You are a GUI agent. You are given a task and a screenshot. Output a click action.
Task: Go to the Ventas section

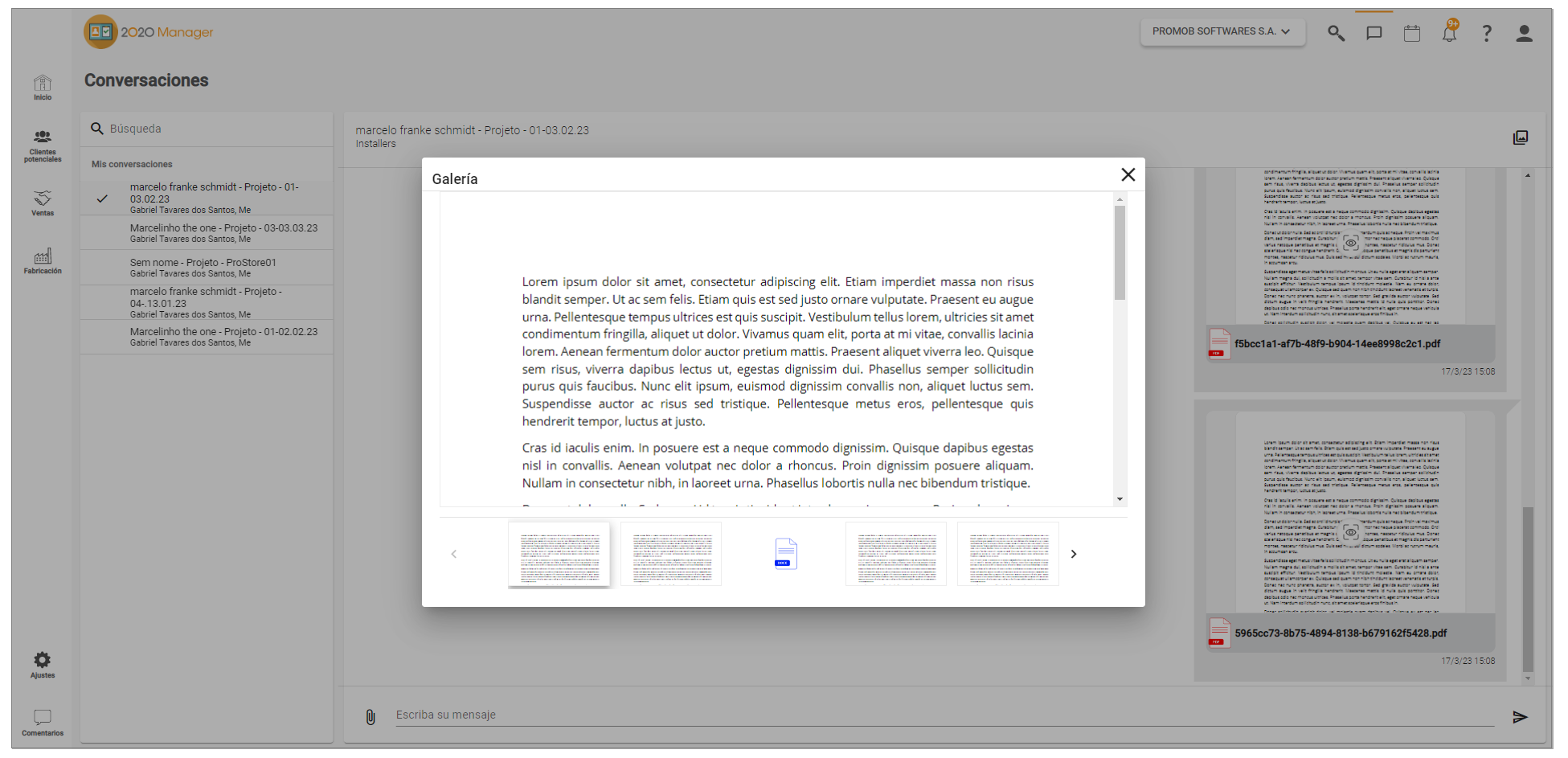(x=43, y=203)
